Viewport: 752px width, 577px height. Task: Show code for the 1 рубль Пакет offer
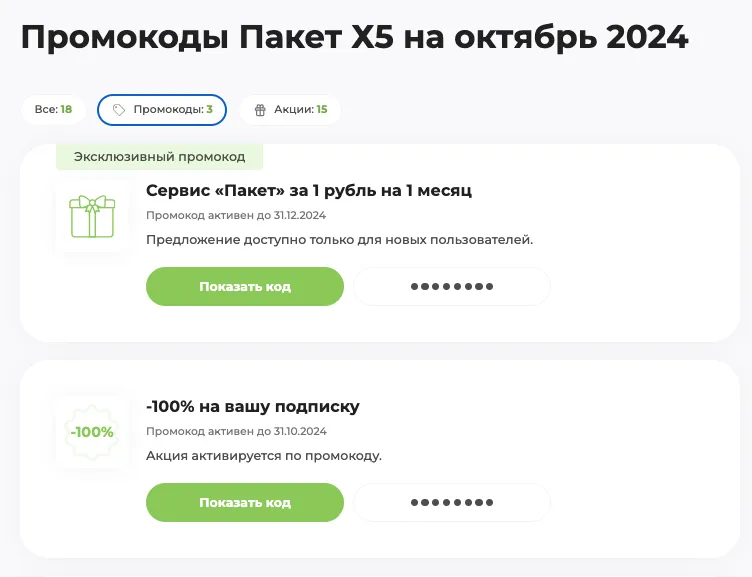pyautogui.click(x=245, y=286)
